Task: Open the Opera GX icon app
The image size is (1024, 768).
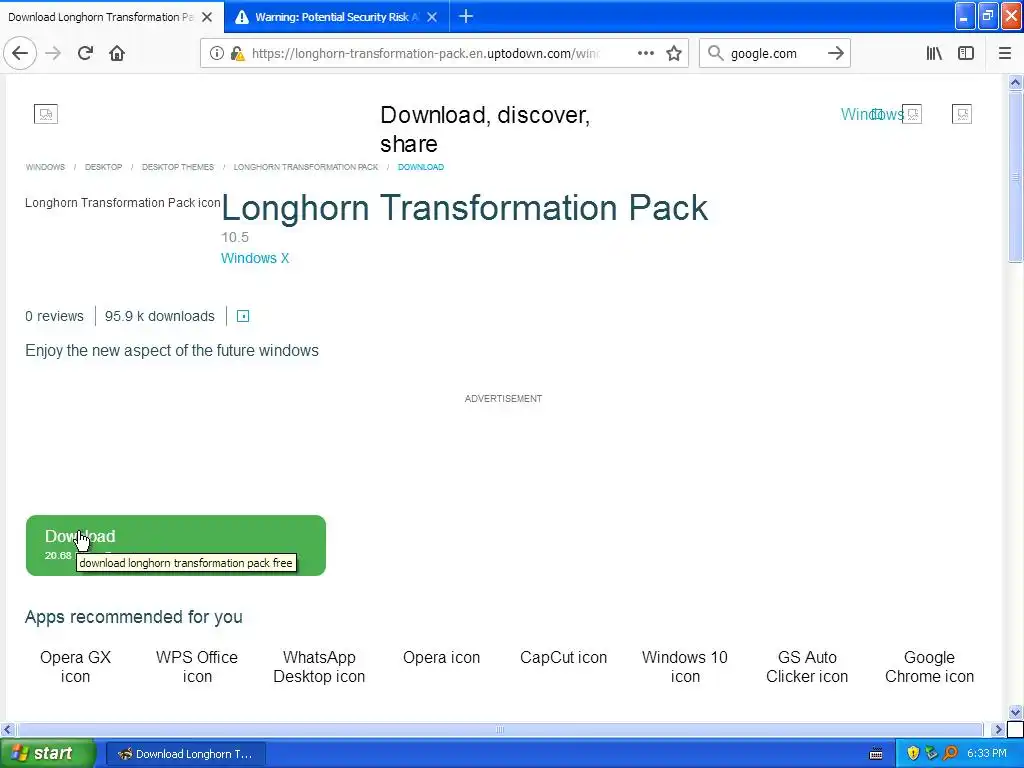Action: tap(75, 667)
